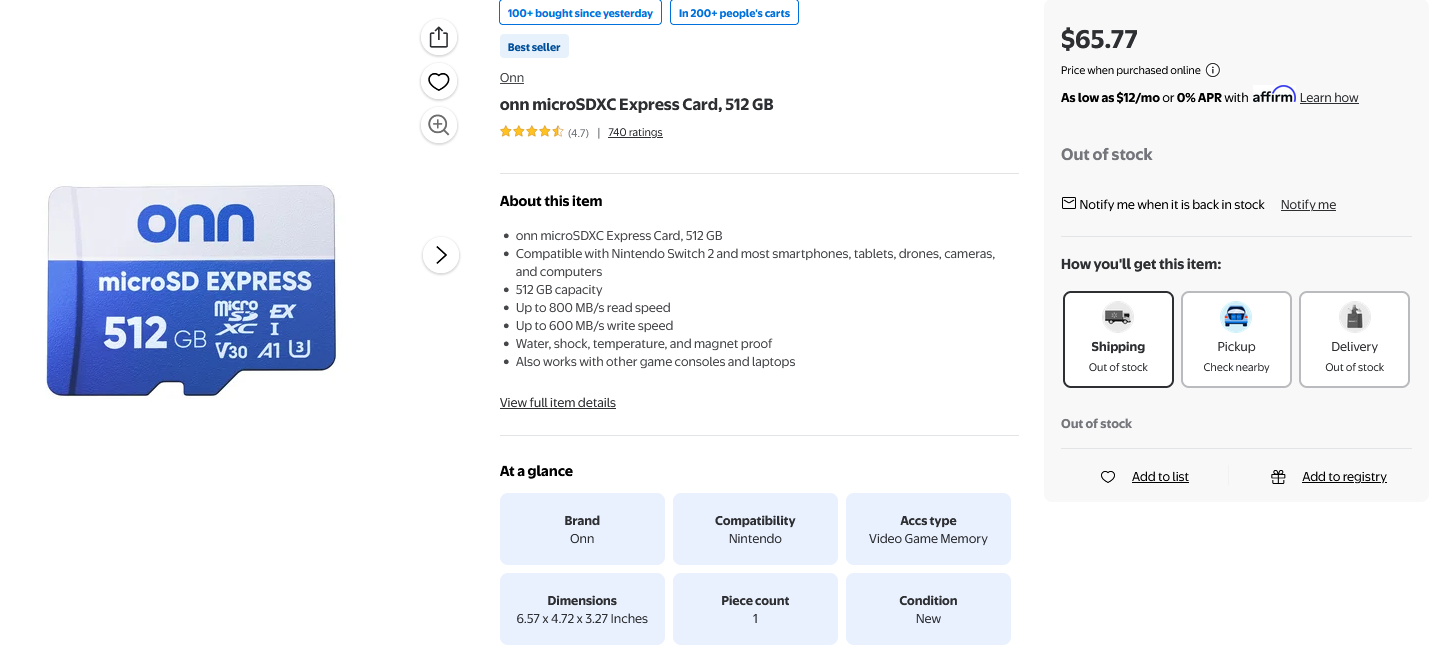Select the Delivery fulfillment option

(1354, 339)
